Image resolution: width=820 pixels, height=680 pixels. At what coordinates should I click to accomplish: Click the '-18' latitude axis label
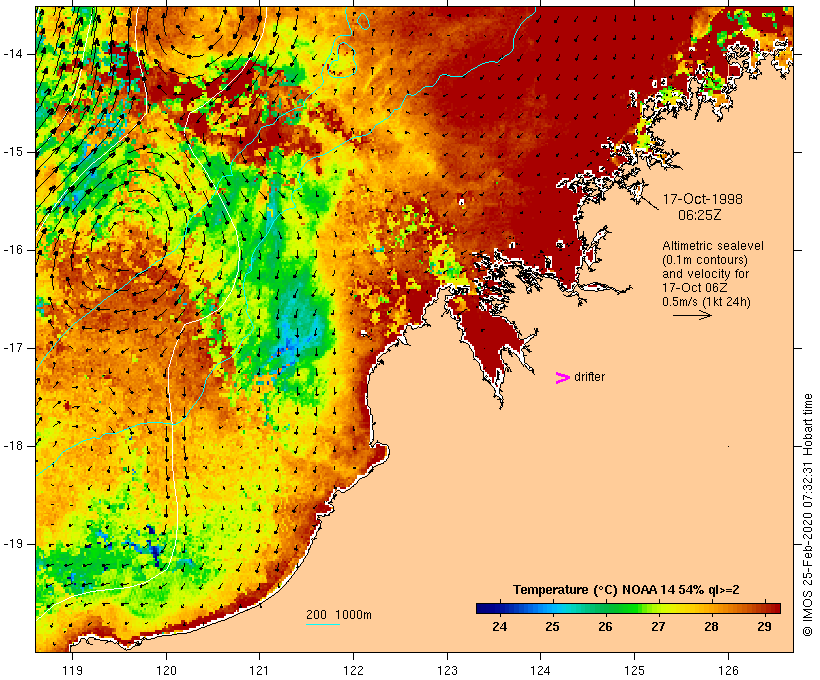[13, 446]
